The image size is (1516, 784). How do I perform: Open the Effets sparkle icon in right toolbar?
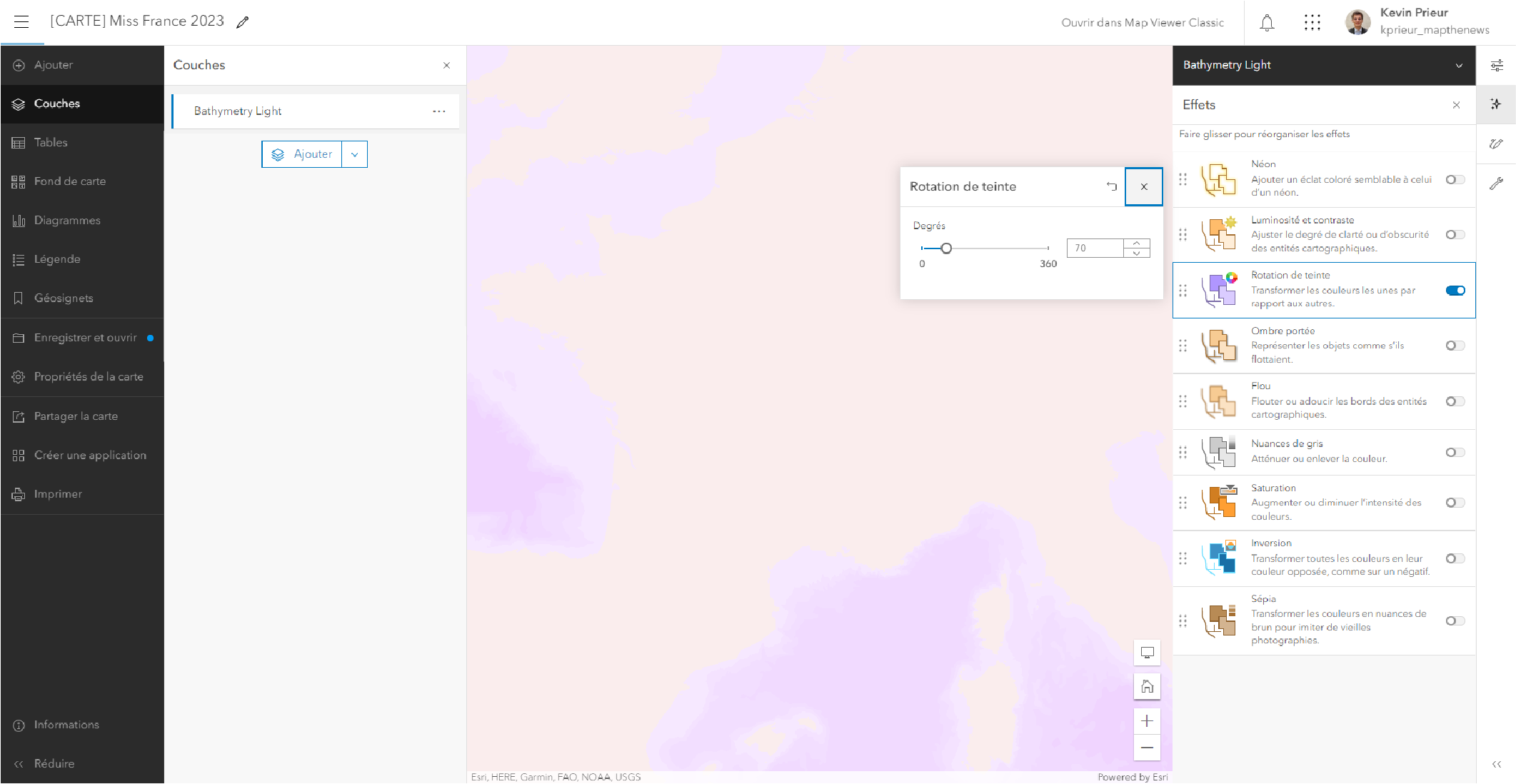(1496, 104)
